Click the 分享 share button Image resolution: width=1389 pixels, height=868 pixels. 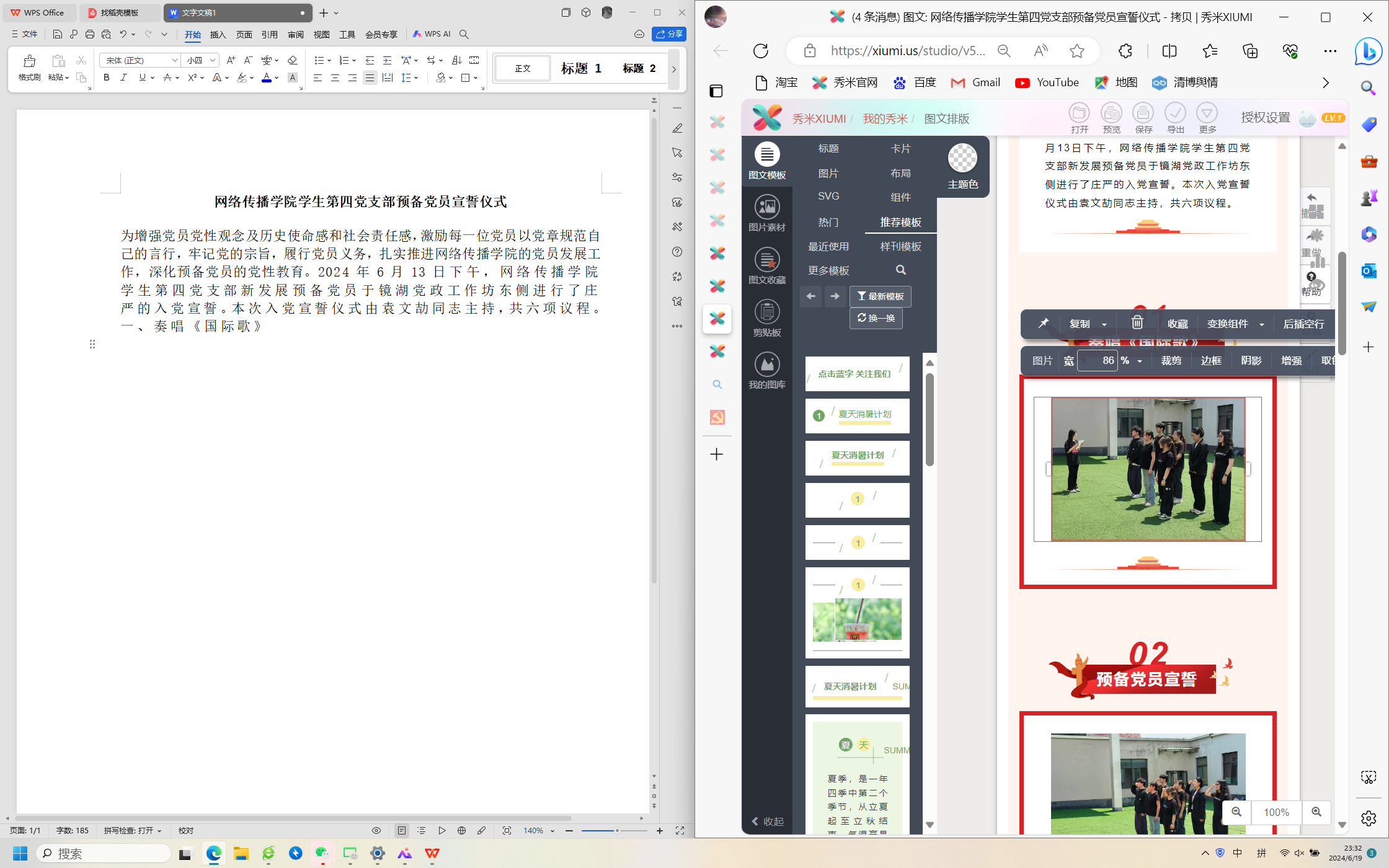tap(669, 34)
